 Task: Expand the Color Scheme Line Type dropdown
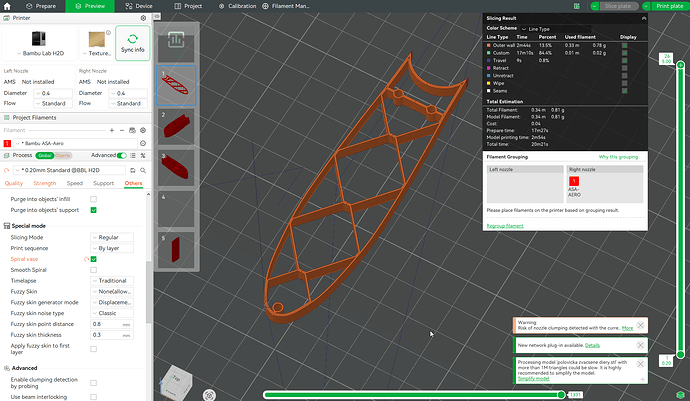536,29
